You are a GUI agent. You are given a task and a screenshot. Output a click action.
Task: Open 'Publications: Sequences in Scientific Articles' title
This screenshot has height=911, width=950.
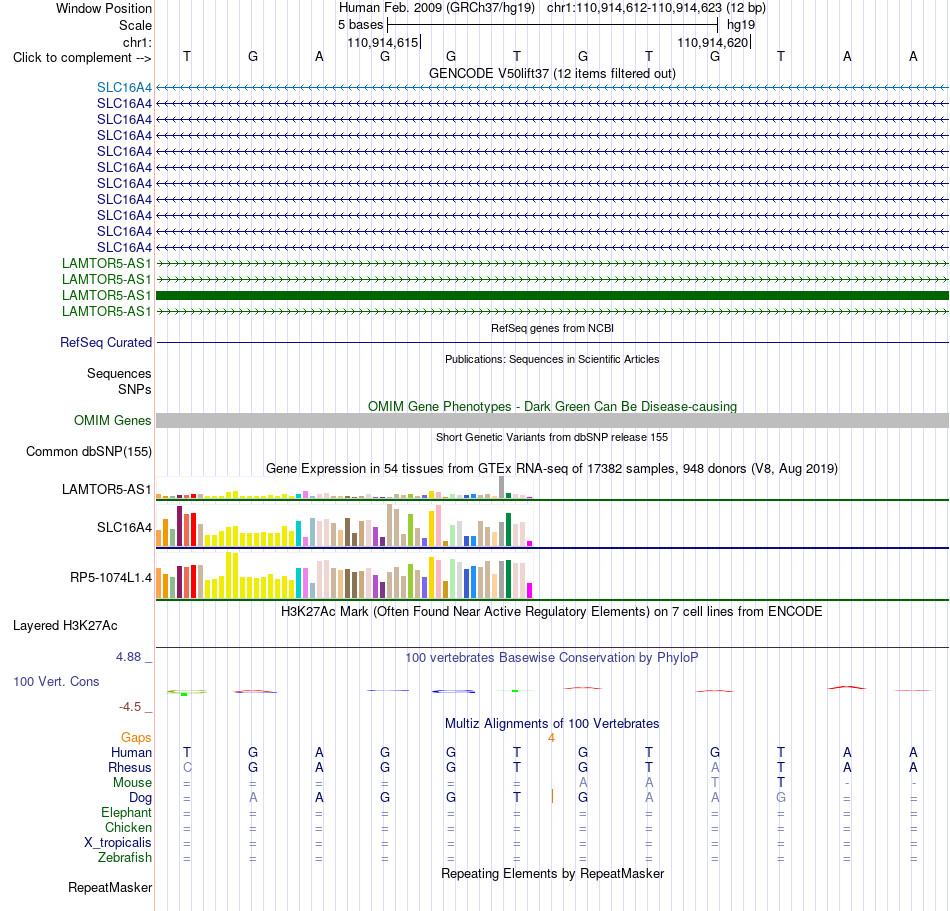click(552, 359)
